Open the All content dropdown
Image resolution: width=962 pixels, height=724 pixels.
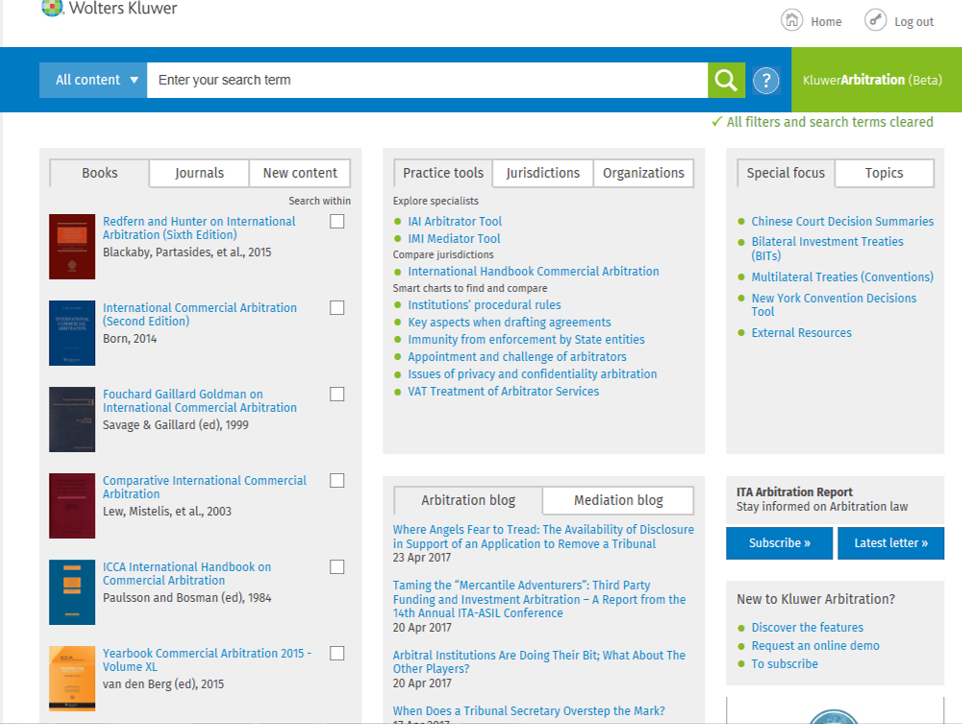tap(93, 80)
